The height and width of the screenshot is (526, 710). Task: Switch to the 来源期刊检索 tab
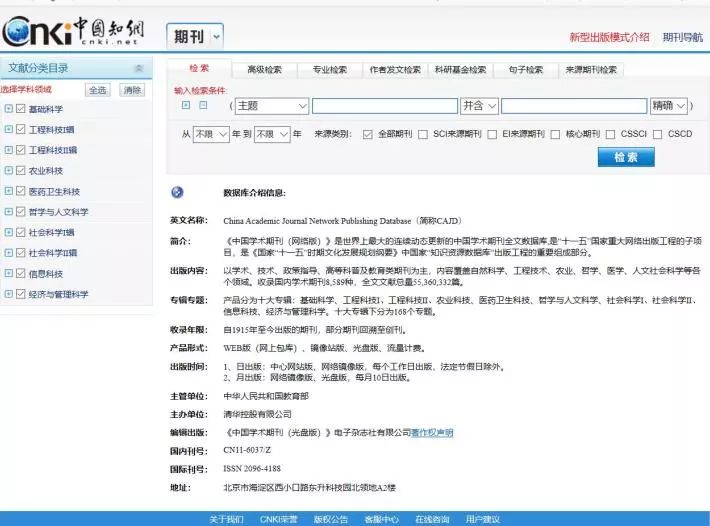click(x=591, y=70)
